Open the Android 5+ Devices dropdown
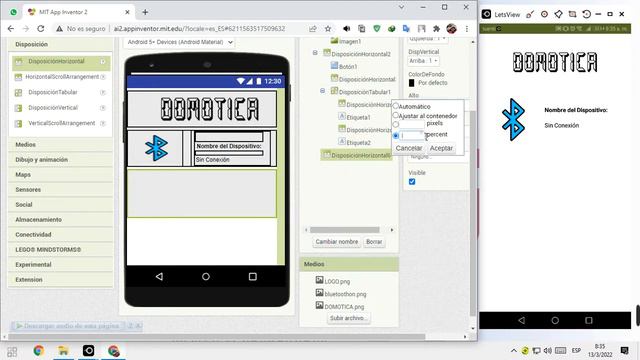 tap(179, 42)
